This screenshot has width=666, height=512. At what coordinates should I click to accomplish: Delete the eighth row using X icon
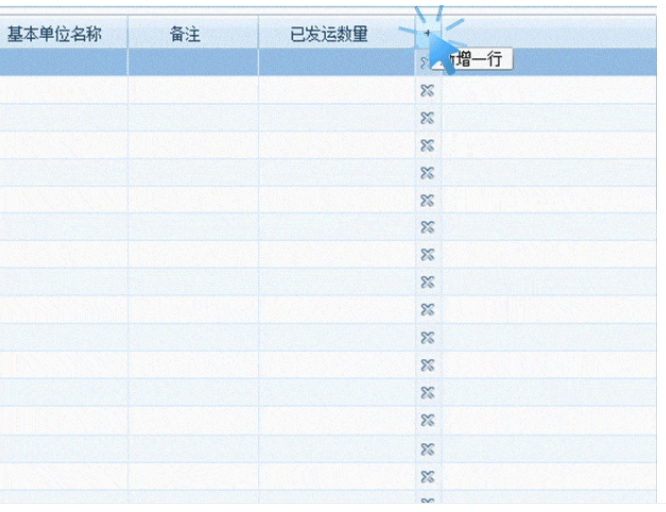[427, 255]
